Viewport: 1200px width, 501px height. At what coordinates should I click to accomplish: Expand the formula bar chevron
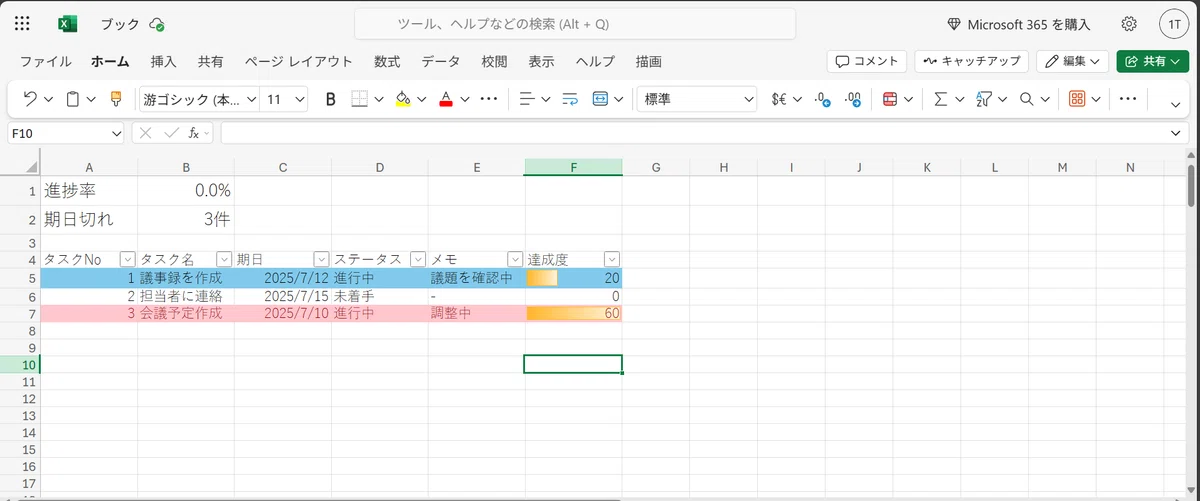[x=1176, y=133]
